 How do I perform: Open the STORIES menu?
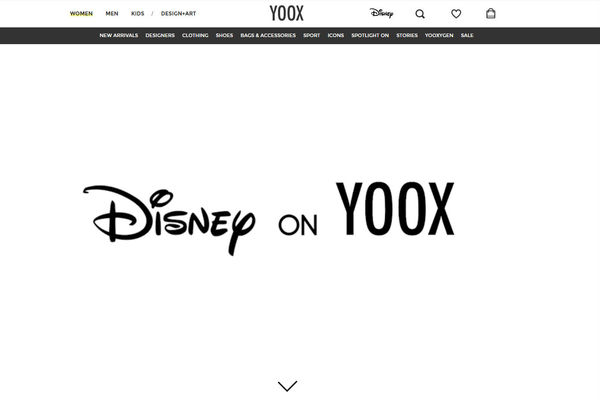click(407, 36)
